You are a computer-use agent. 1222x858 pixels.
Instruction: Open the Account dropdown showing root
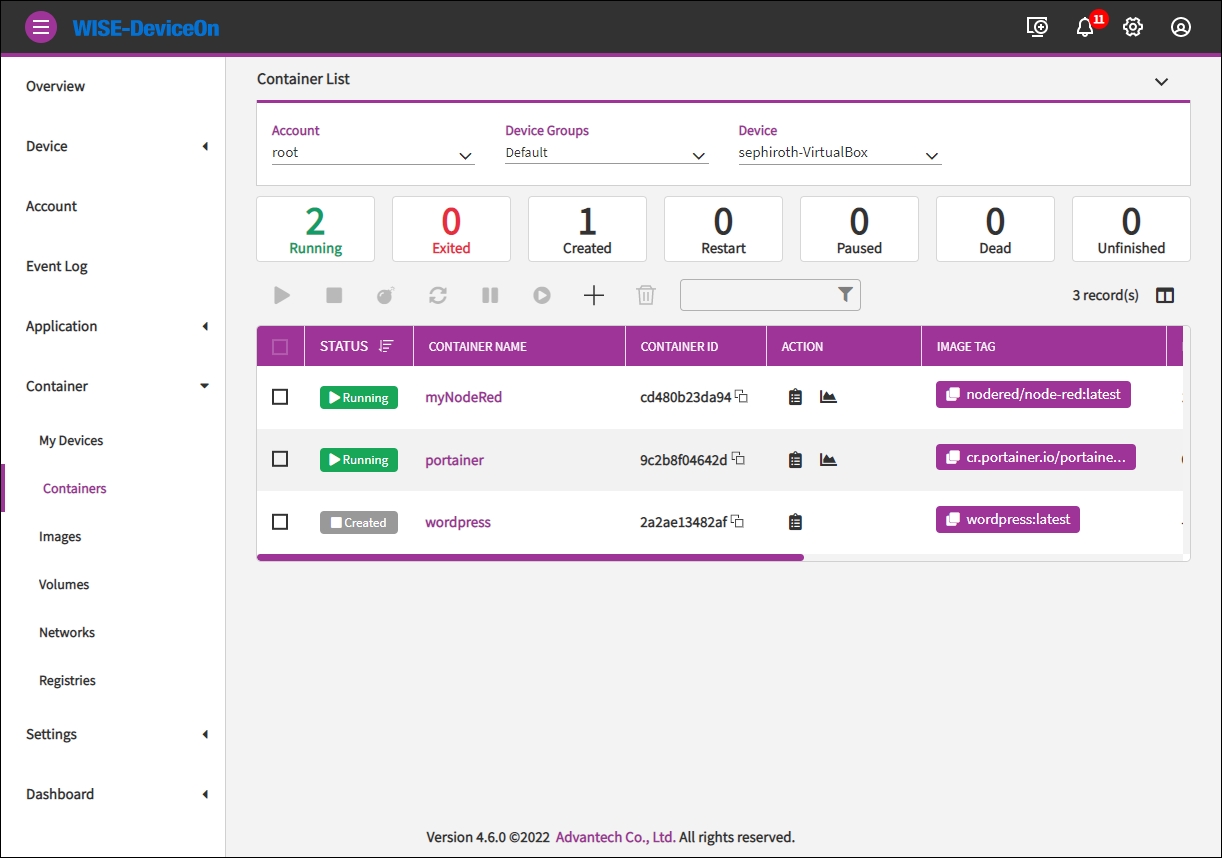372,154
